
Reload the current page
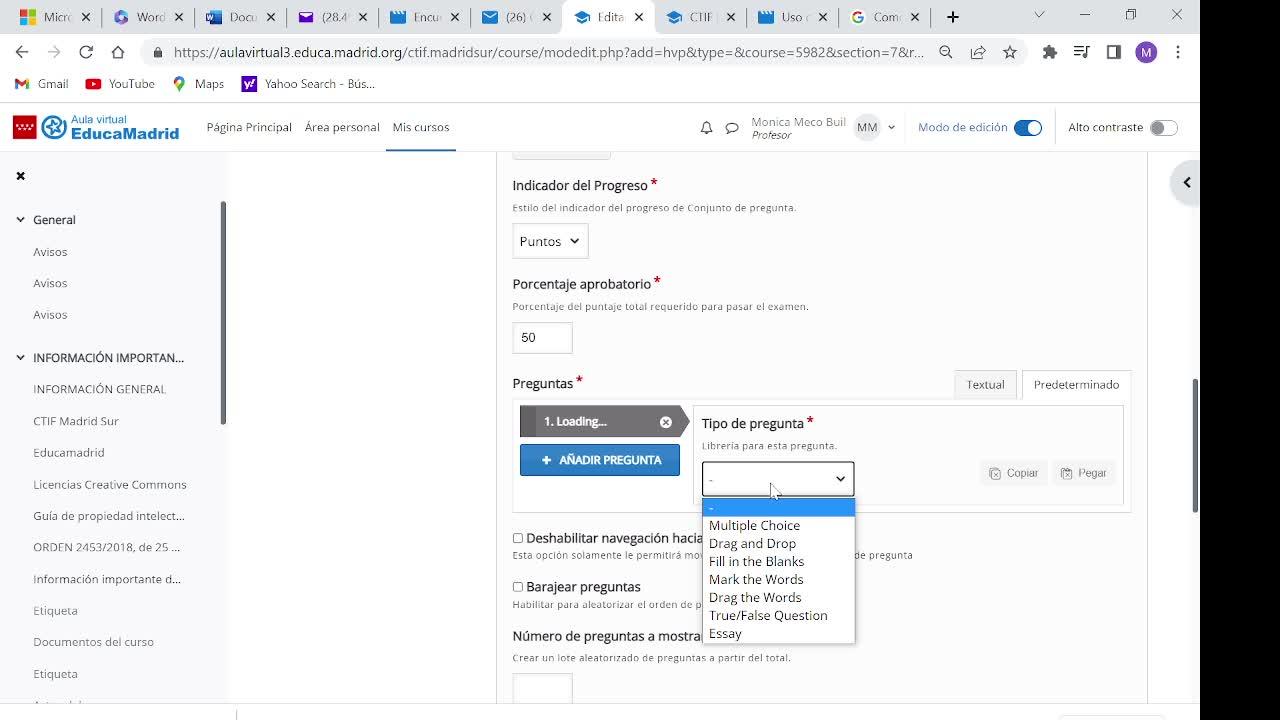(x=86, y=52)
